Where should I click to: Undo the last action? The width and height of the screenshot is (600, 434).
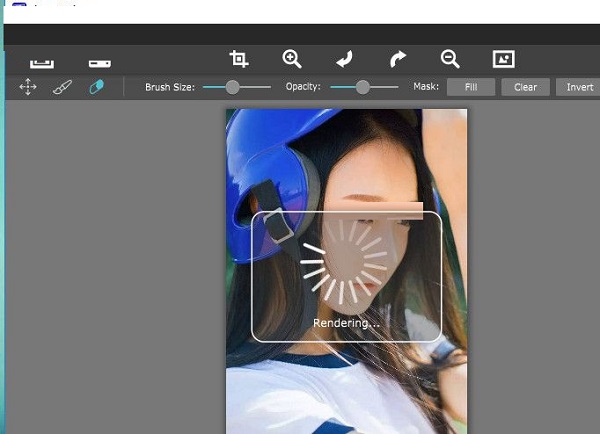point(344,59)
